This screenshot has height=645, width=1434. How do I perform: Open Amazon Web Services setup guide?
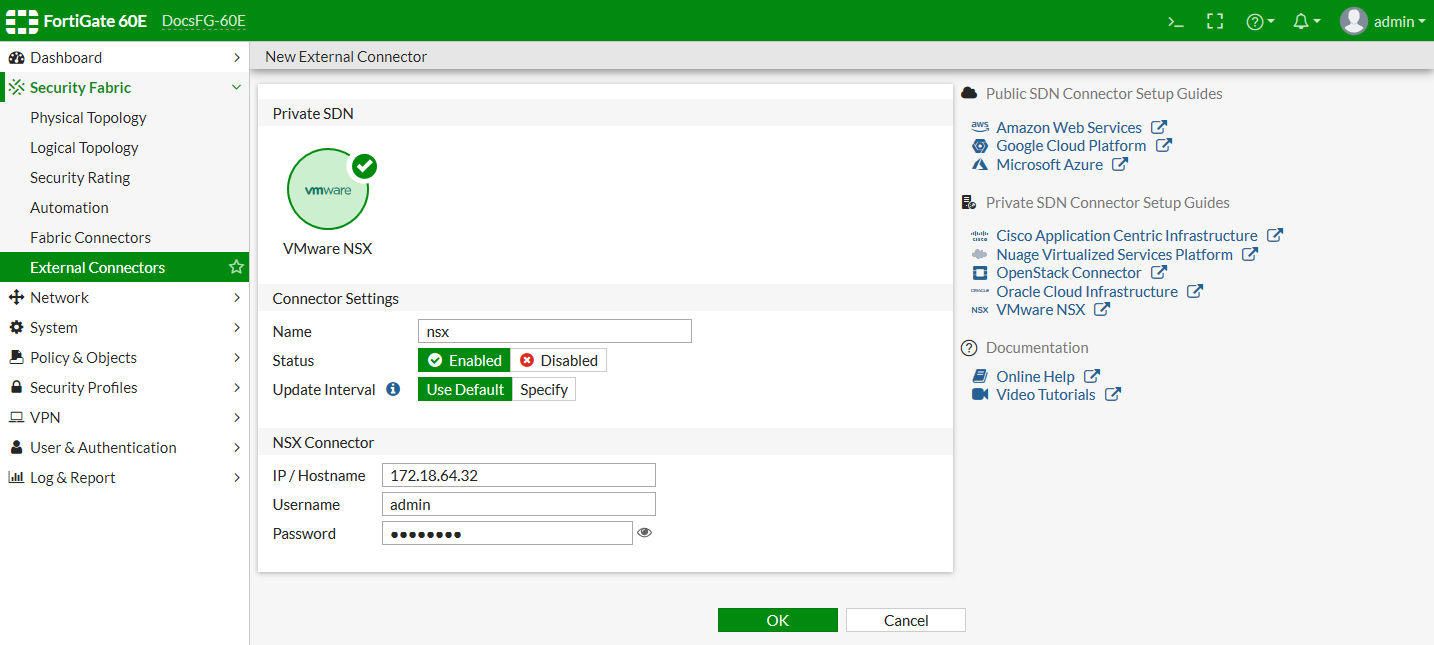1069,127
